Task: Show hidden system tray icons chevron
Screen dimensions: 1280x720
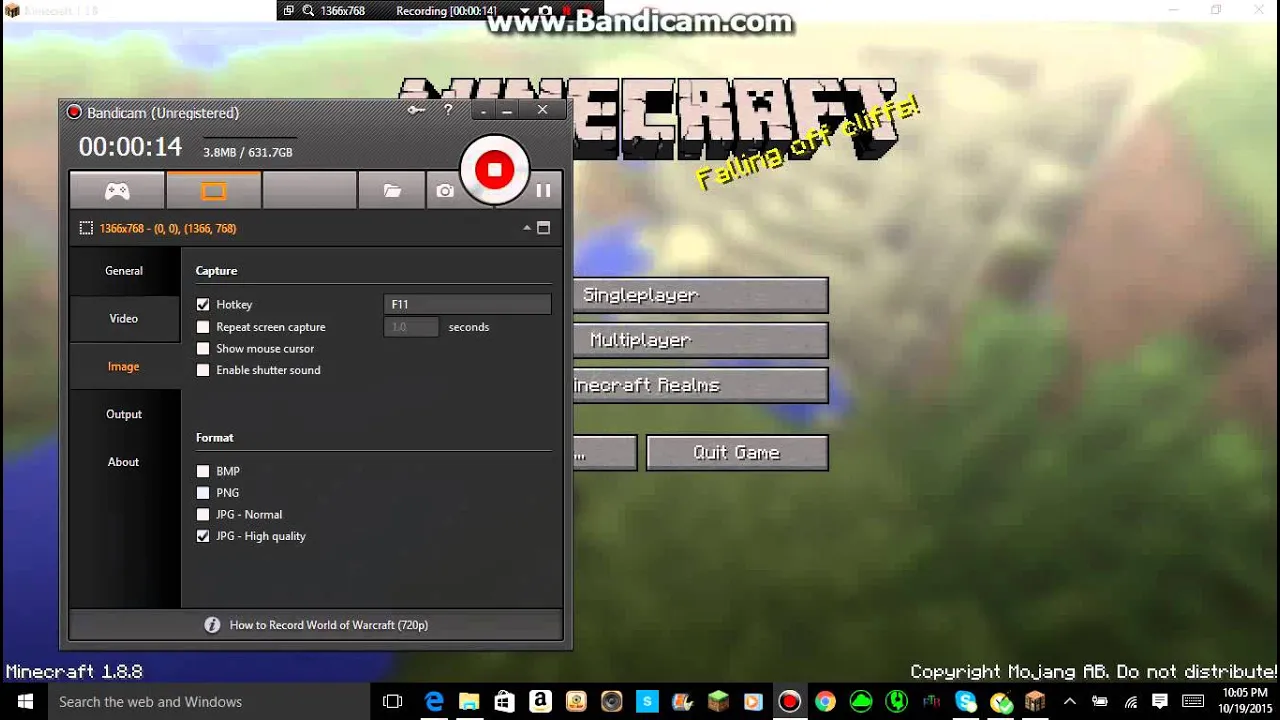Action: point(1070,702)
